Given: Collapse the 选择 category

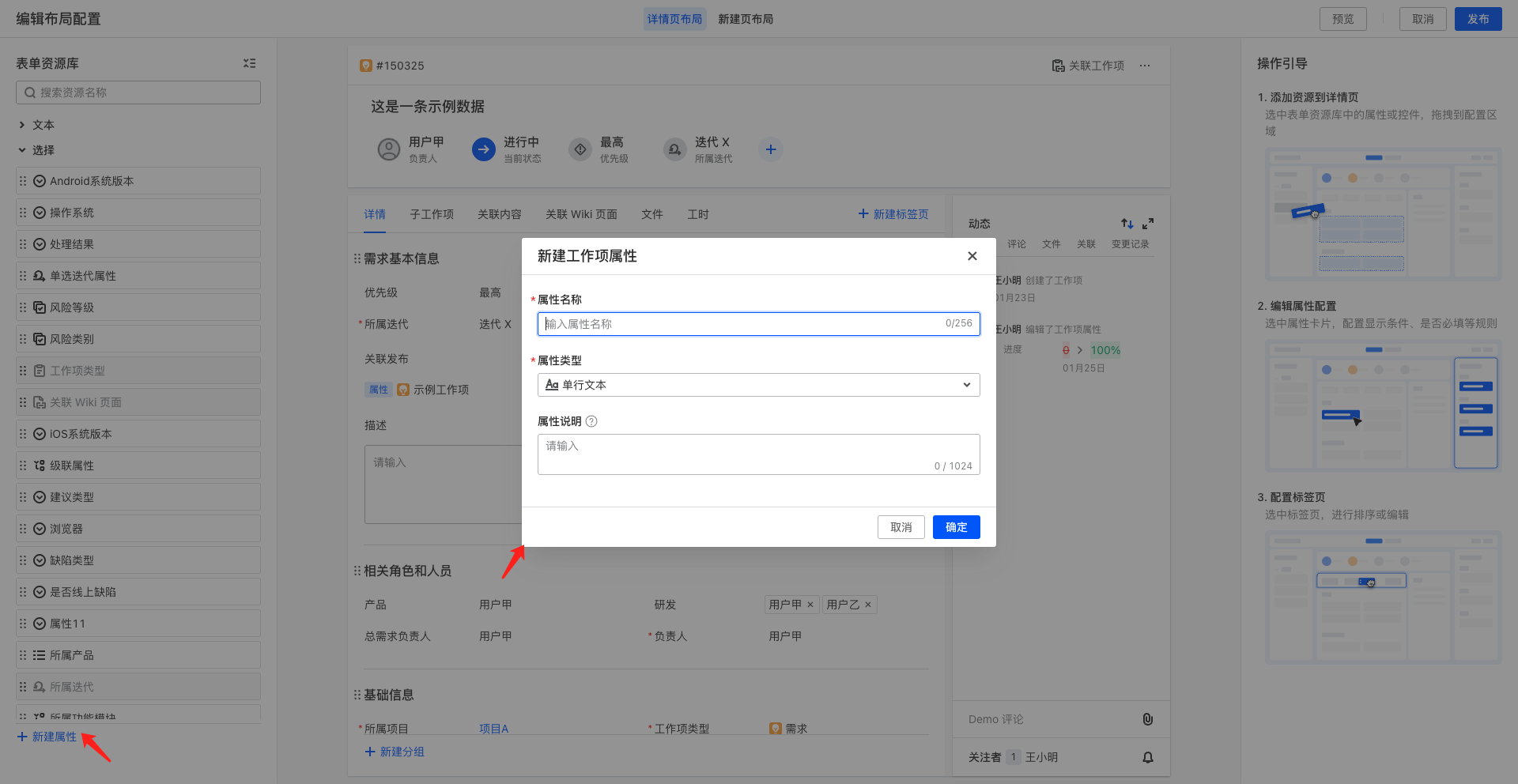Looking at the screenshot, I should (x=22, y=150).
